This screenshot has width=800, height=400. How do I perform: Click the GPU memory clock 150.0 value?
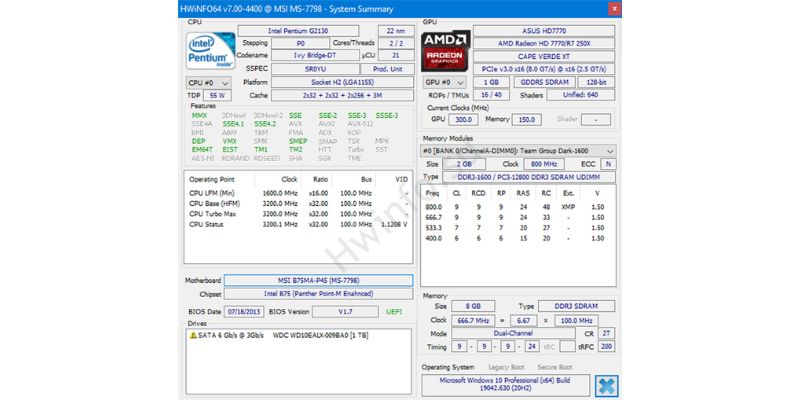(x=527, y=119)
